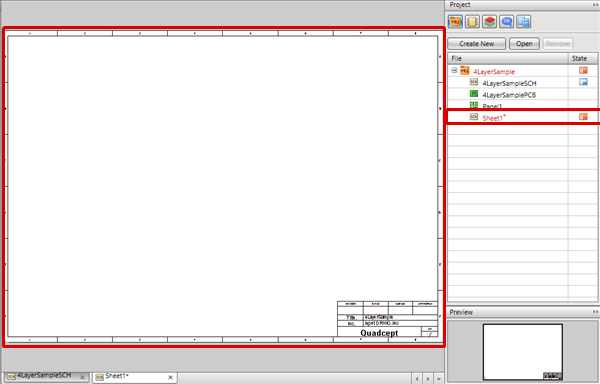Select the stacked layers icon
Viewport: 600px width, 384px height.
pyautogui.click(x=489, y=22)
